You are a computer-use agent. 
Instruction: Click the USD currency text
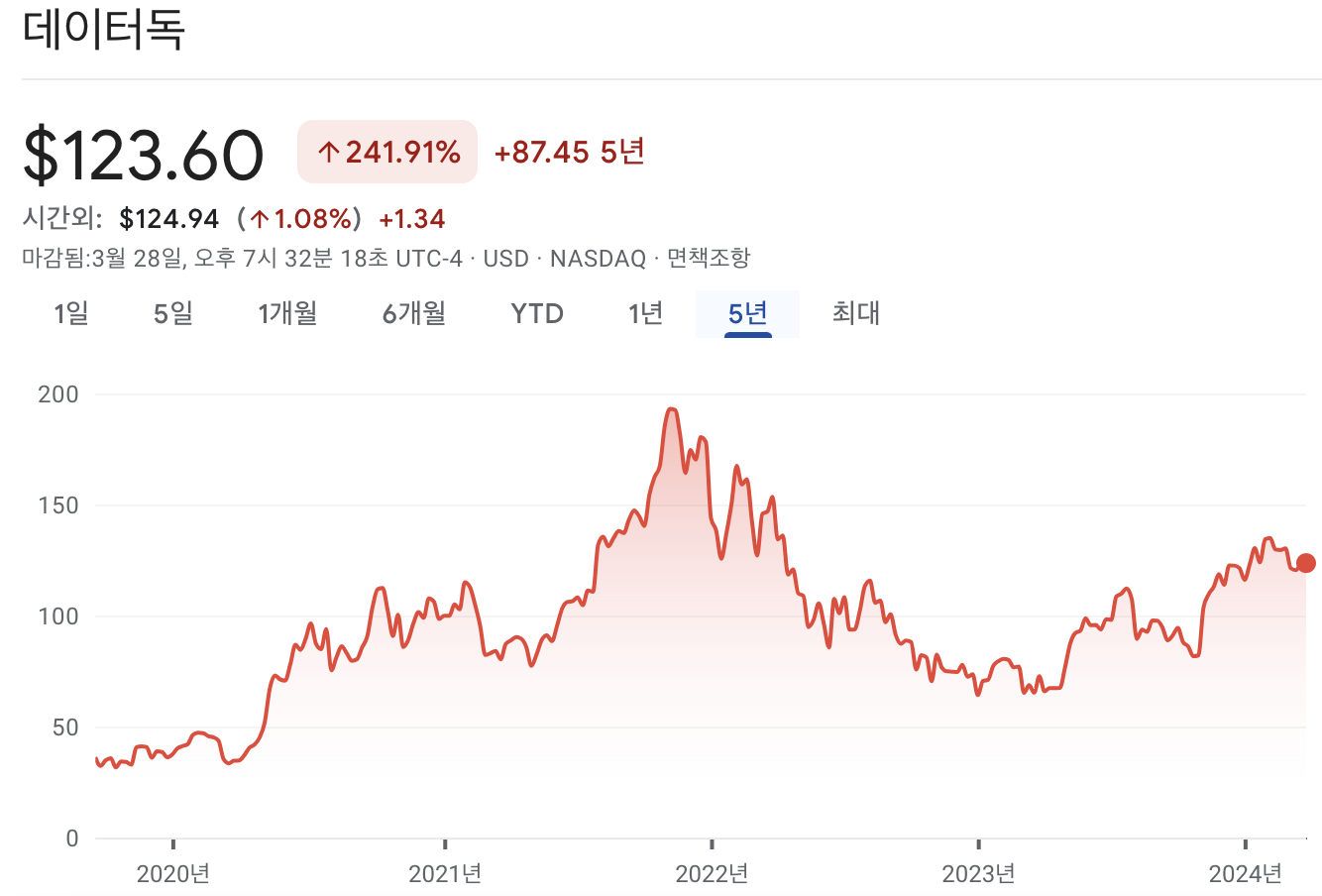click(x=506, y=259)
